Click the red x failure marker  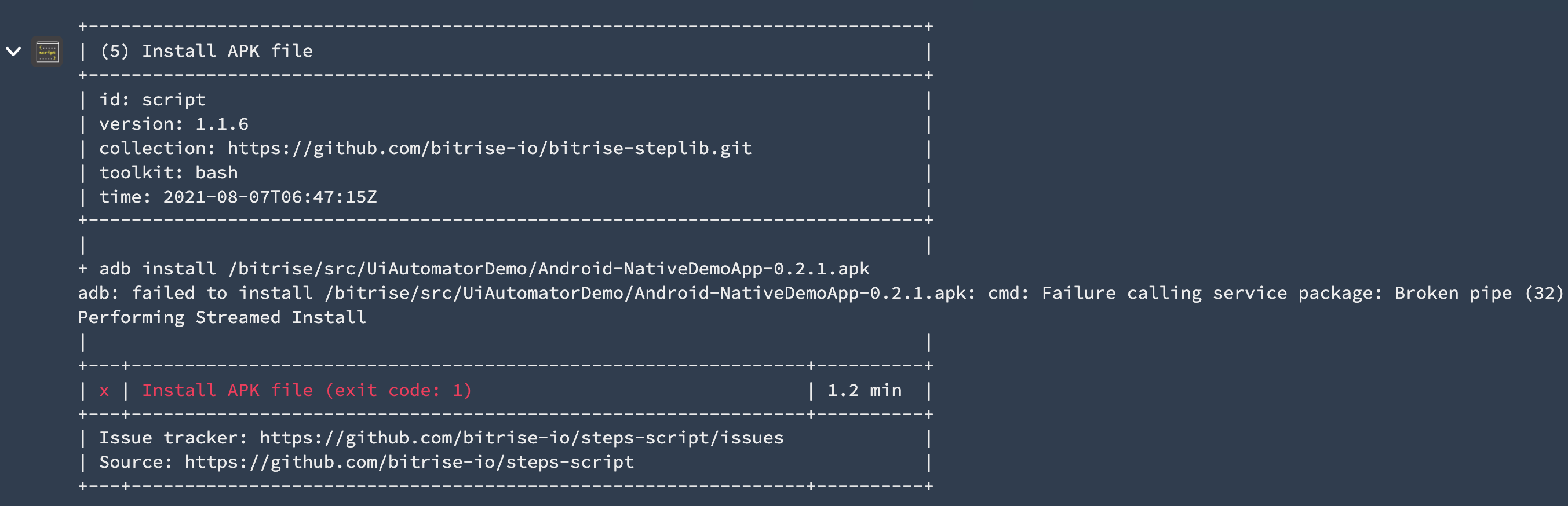(x=104, y=390)
